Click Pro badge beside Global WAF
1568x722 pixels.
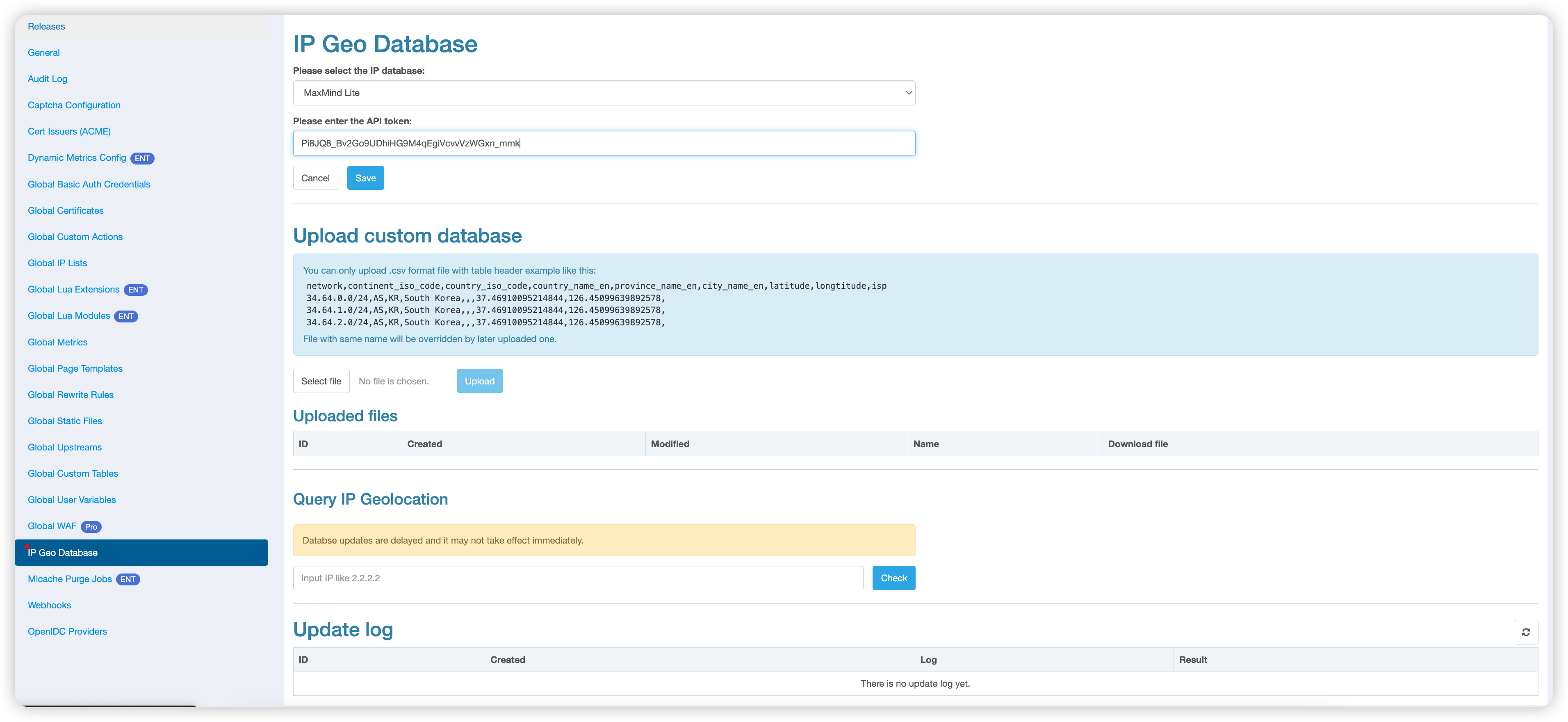click(x=91, y=527)
